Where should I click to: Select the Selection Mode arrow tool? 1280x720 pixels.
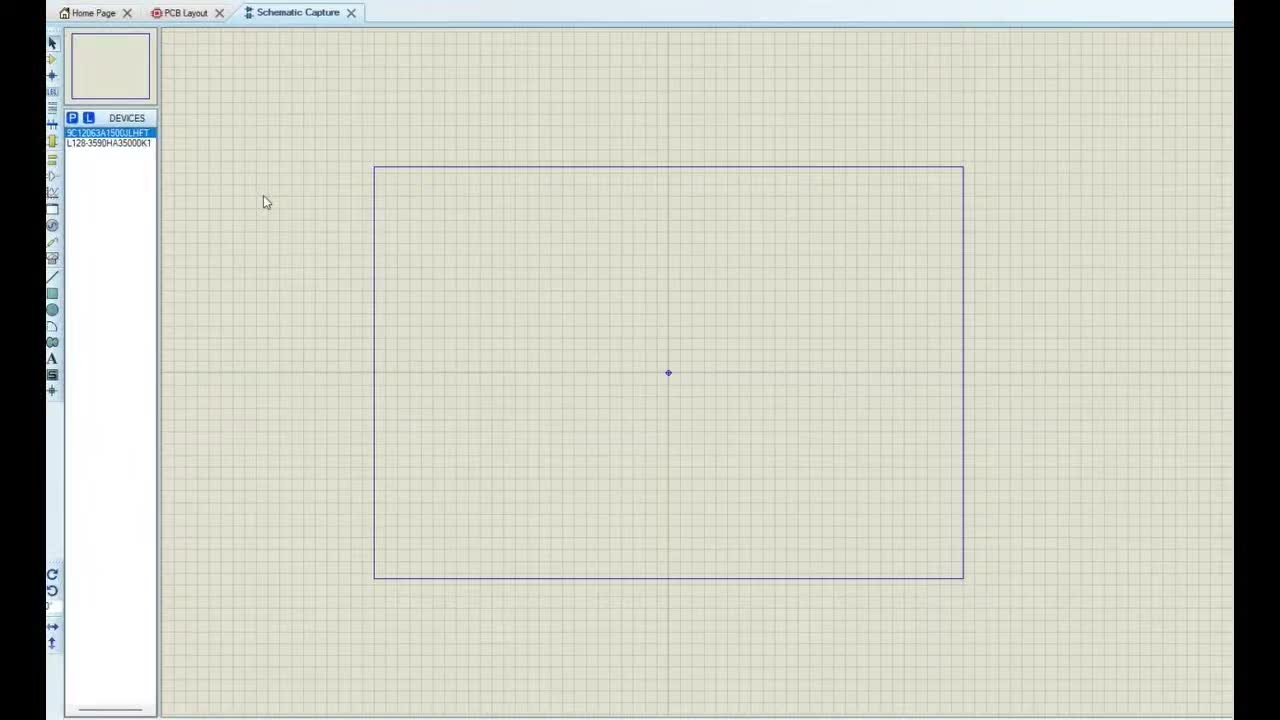pyautogui.click(x=52, y=43)
